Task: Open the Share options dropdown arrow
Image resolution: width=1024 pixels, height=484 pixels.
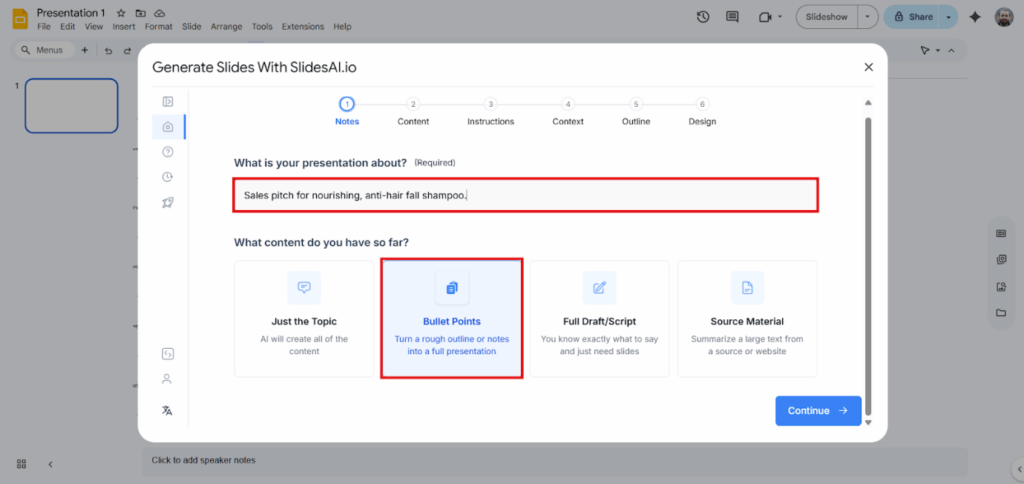Action: point(949,17)
